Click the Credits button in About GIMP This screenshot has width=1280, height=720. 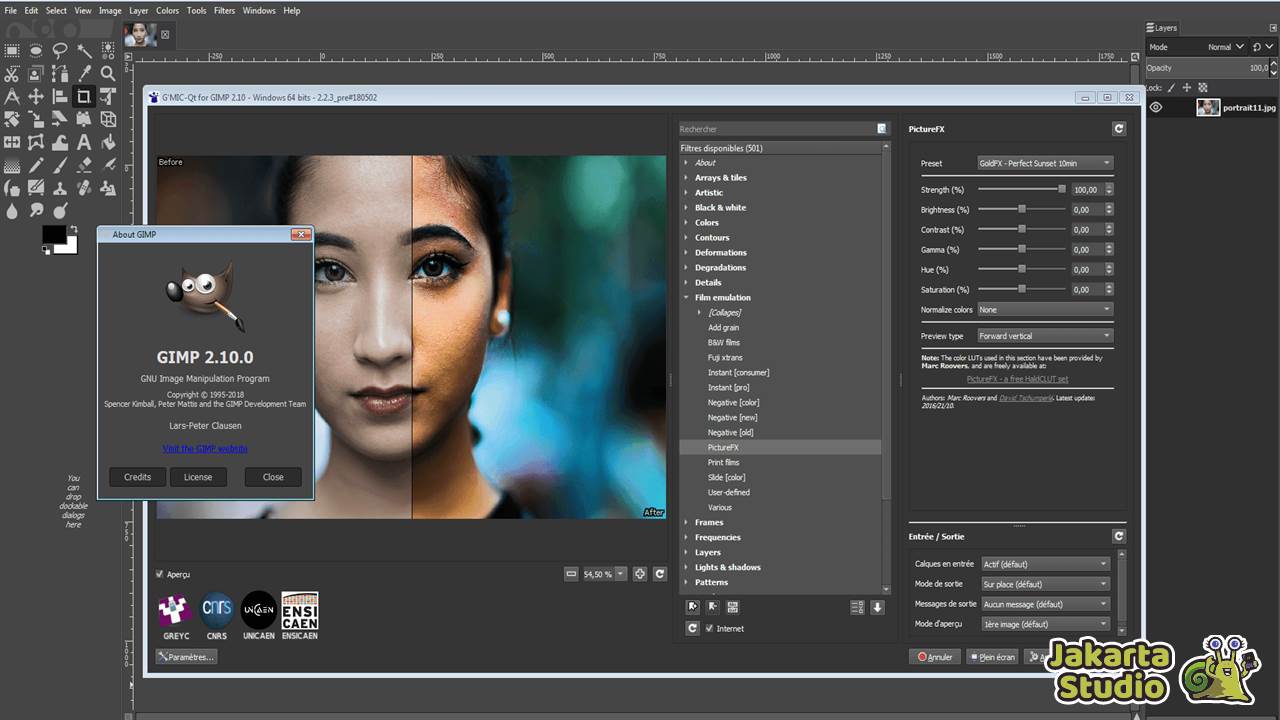pyautogui.click(x=137, y=477)
